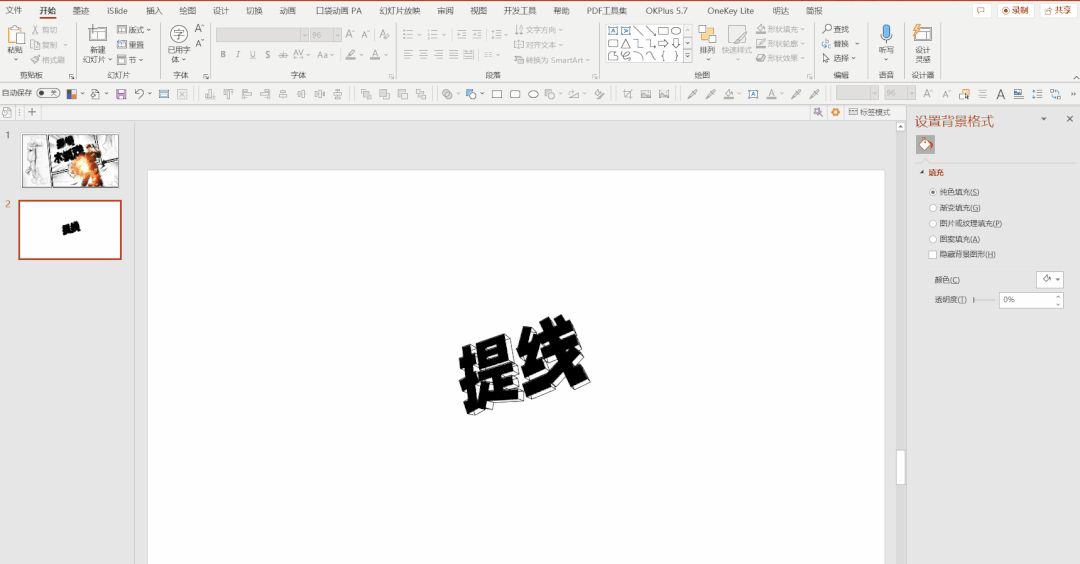The height and width of the screenshot is (564, 1080).
Task: Select slide 1 thumbnail
Action: click(70, 160)
